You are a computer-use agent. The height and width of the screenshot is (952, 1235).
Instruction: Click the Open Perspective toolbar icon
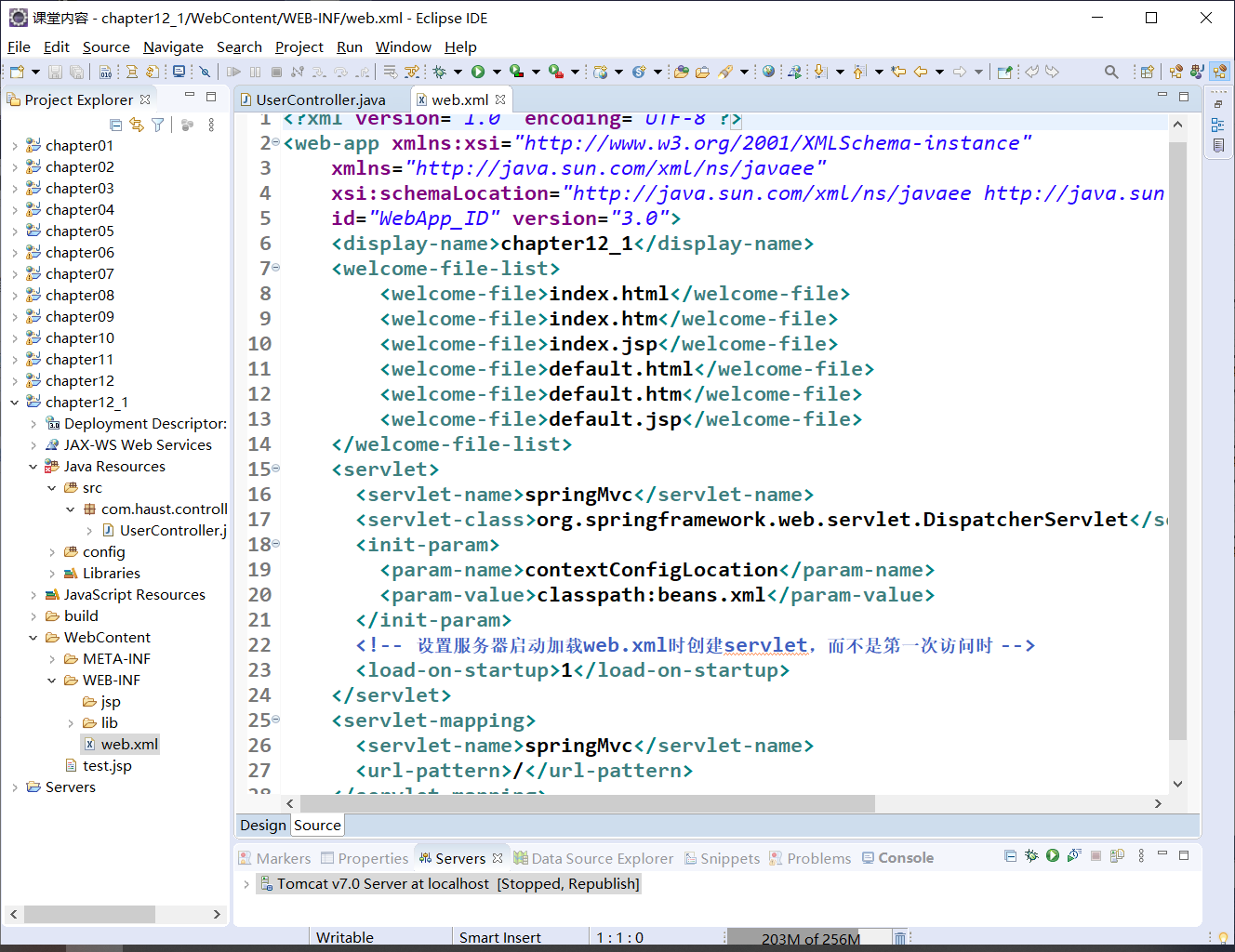click(1147, 72)
